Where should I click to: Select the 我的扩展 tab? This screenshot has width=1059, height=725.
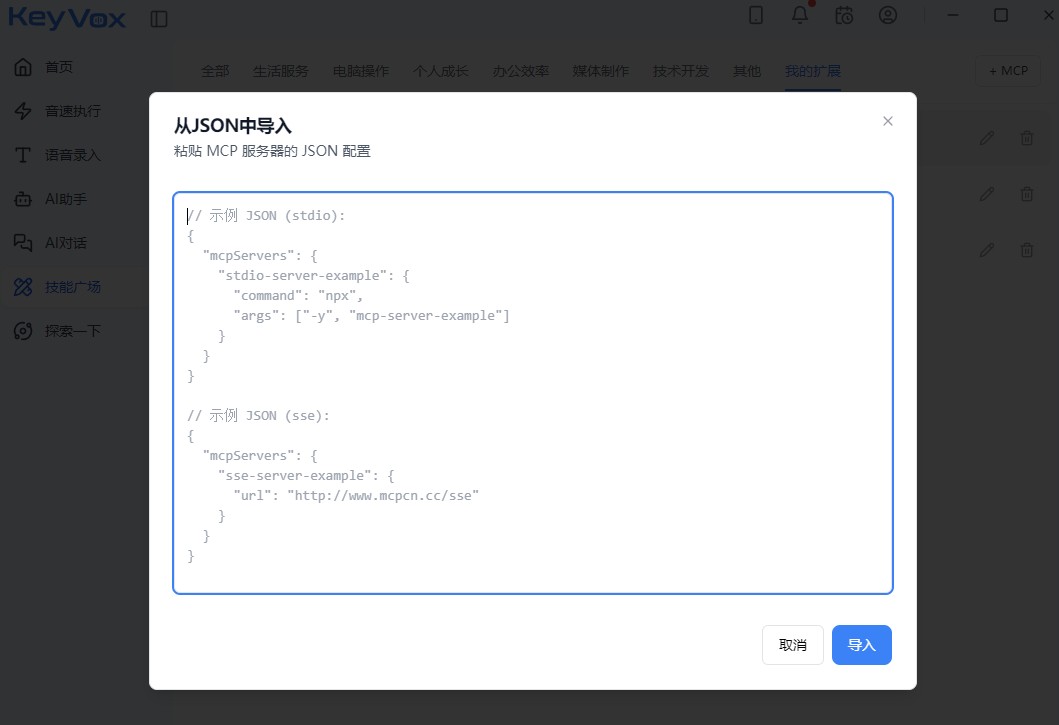[x=813, y=71]
